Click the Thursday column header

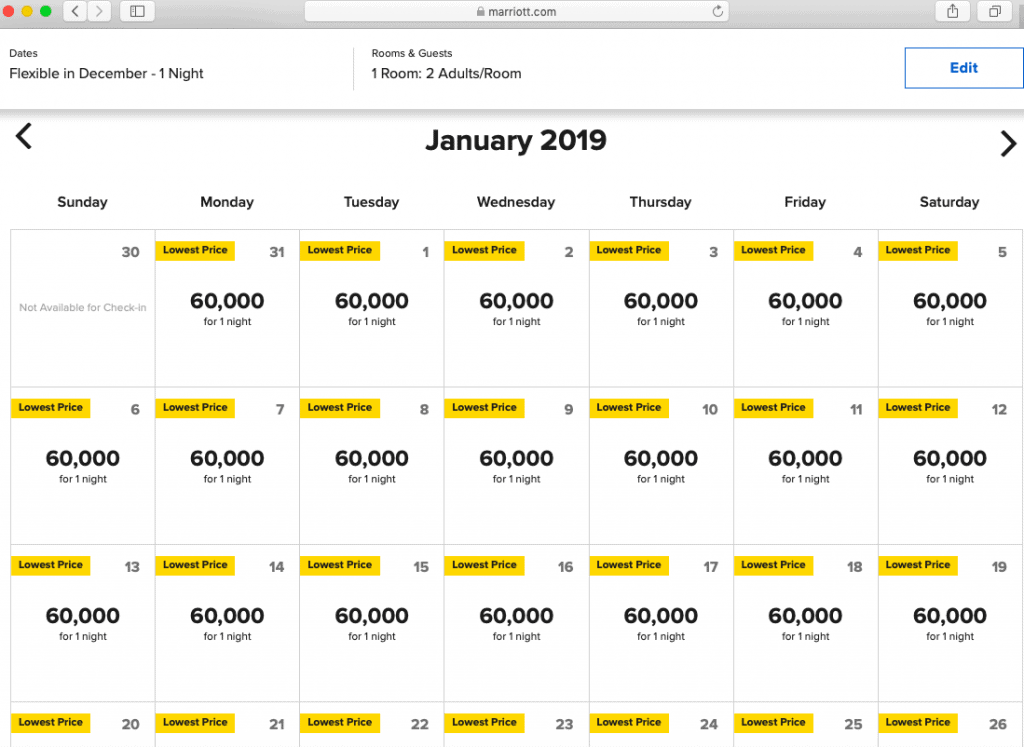(660, 202)
